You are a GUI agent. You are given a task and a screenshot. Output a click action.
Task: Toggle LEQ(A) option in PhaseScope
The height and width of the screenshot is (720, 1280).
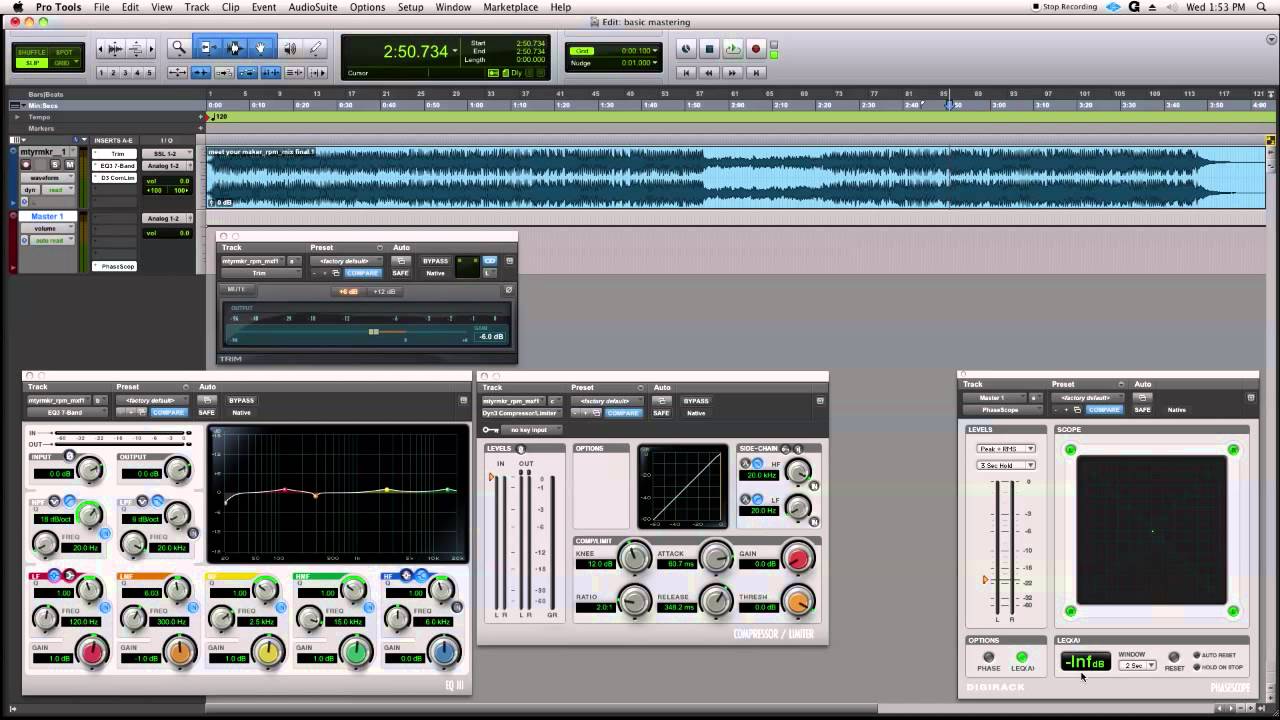[x=1022, y=657]
